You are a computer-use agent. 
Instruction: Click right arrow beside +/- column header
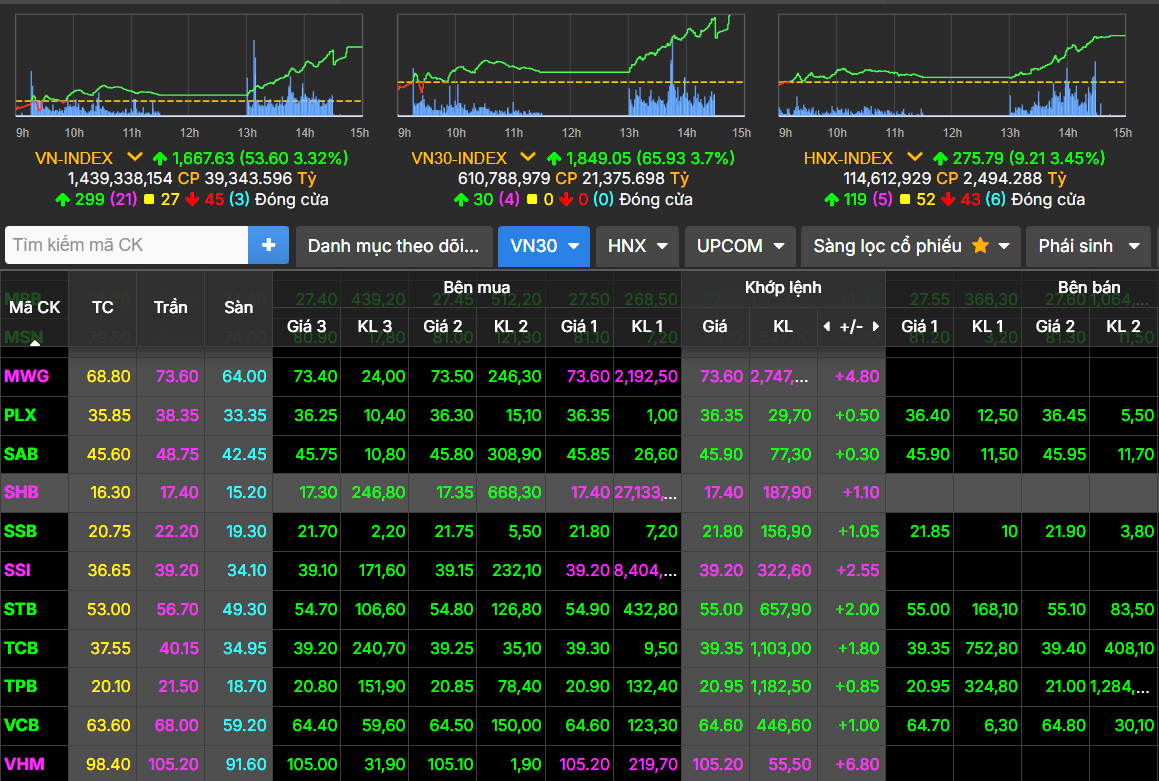(x=876, y=326)
